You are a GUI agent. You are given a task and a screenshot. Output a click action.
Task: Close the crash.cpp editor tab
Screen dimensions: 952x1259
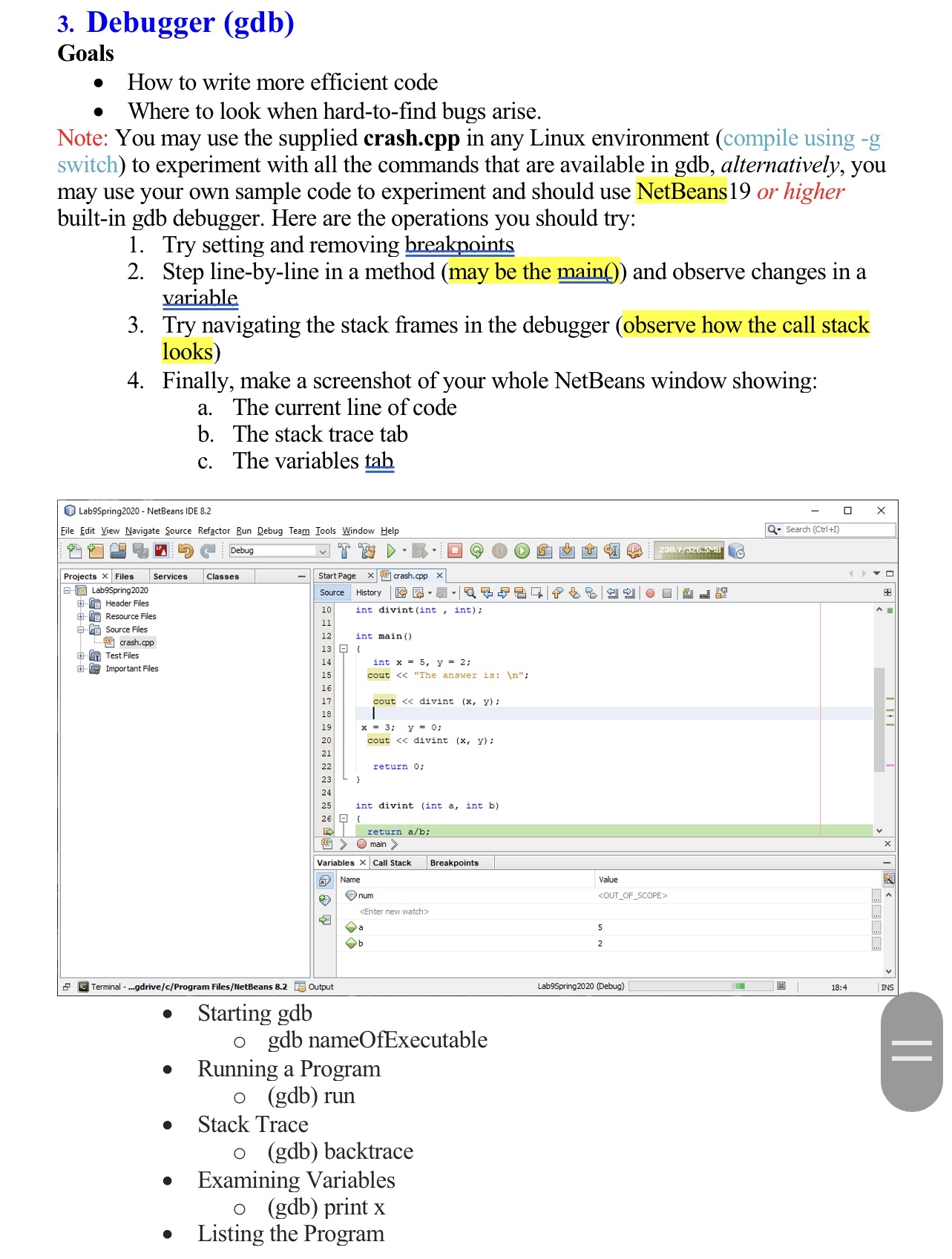(x=439, y=575)
